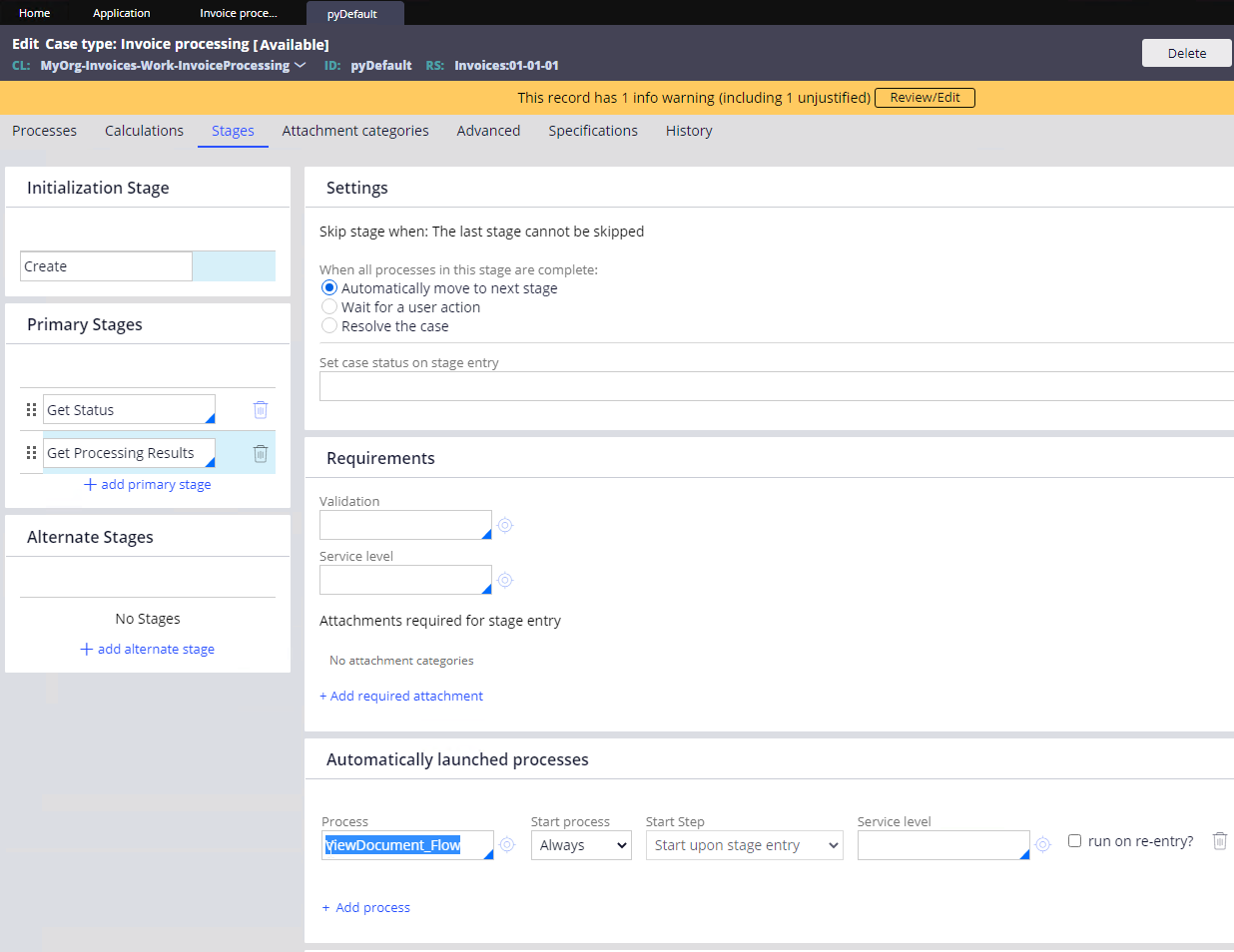The width and height of the screenshot is (1234, 952).
Task: Delete the ViewDocument_Flow process row
Action: coord(1219,841)
